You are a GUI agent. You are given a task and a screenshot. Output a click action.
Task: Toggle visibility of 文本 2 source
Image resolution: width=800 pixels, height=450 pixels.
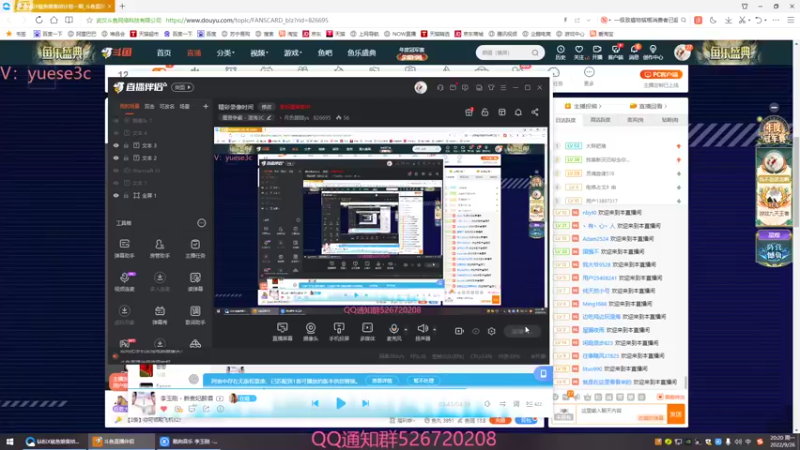[x=116, y=158]
